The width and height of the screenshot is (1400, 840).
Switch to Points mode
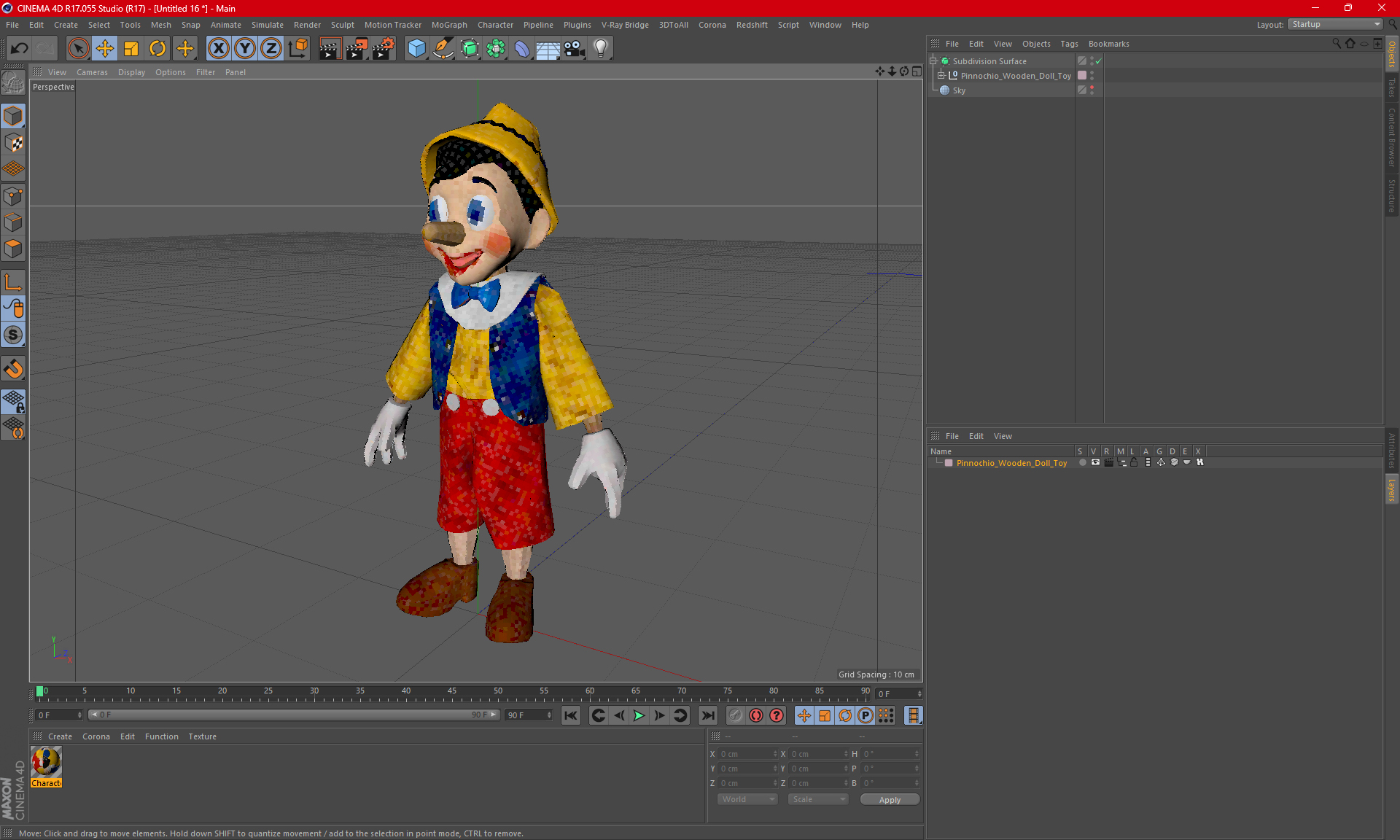point(13,196)
